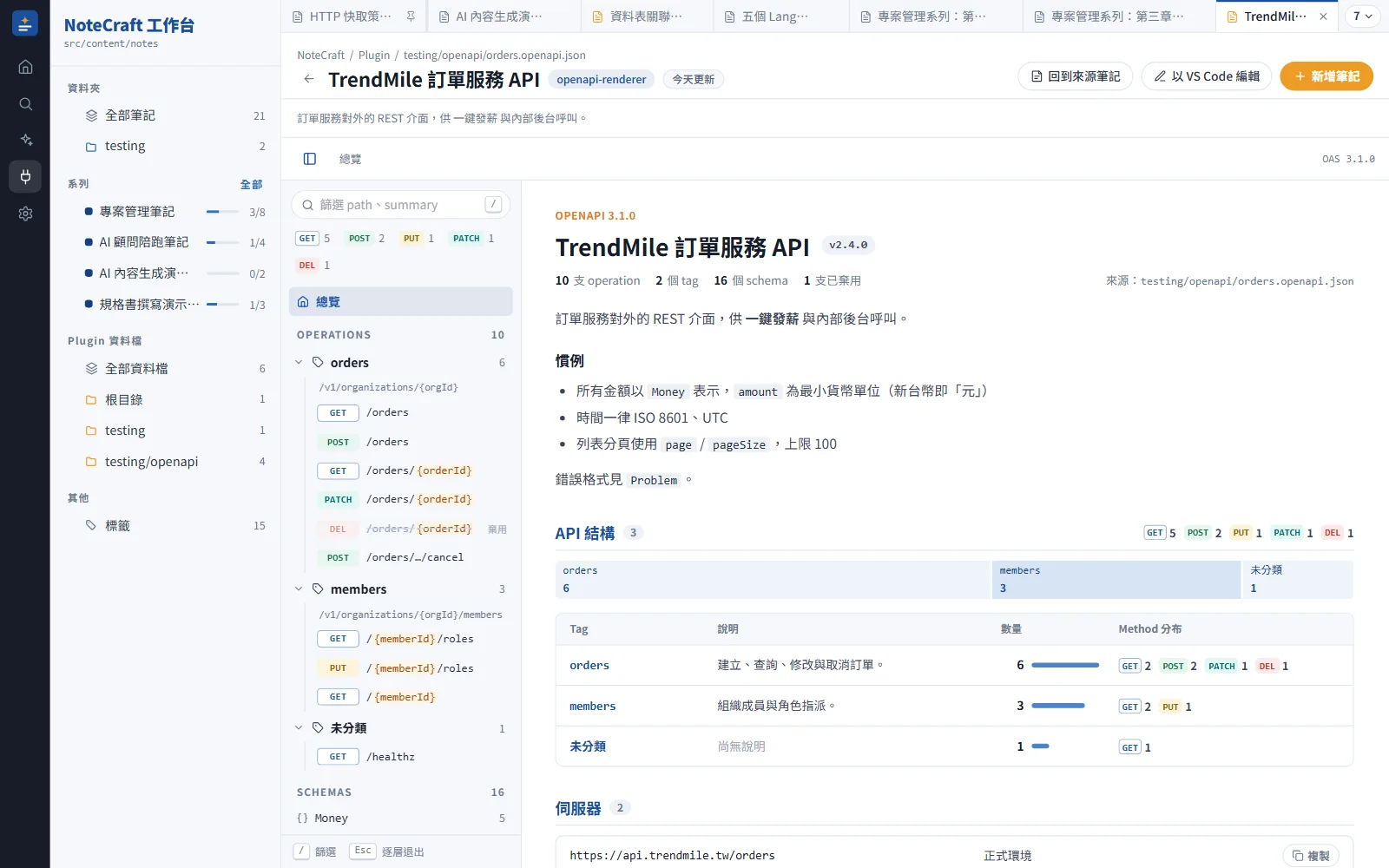The image size is (1389, 868).
Task: Click the 新增筆記 button
Action: [1326, 76]
